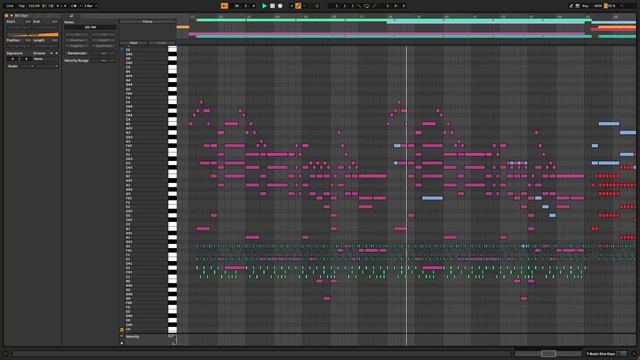The image size is (640, 360).
Task: Toggle the Fold button
Action: coord(133,43)
